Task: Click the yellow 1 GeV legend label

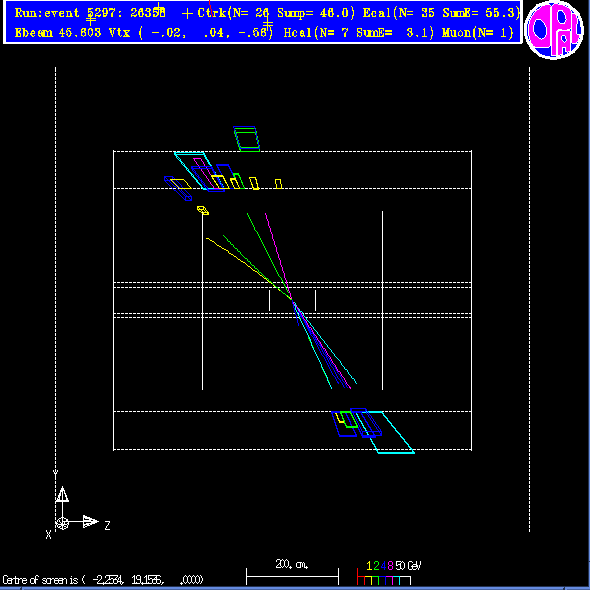Action: tap(369, 566)
